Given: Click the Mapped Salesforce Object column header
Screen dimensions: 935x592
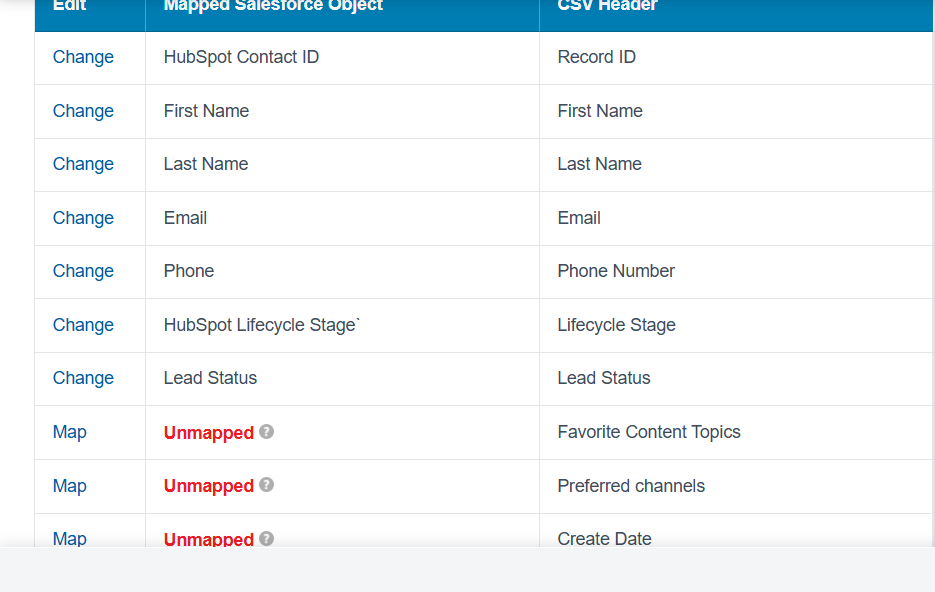Looking at the screenshot, I should coord(273,7).
